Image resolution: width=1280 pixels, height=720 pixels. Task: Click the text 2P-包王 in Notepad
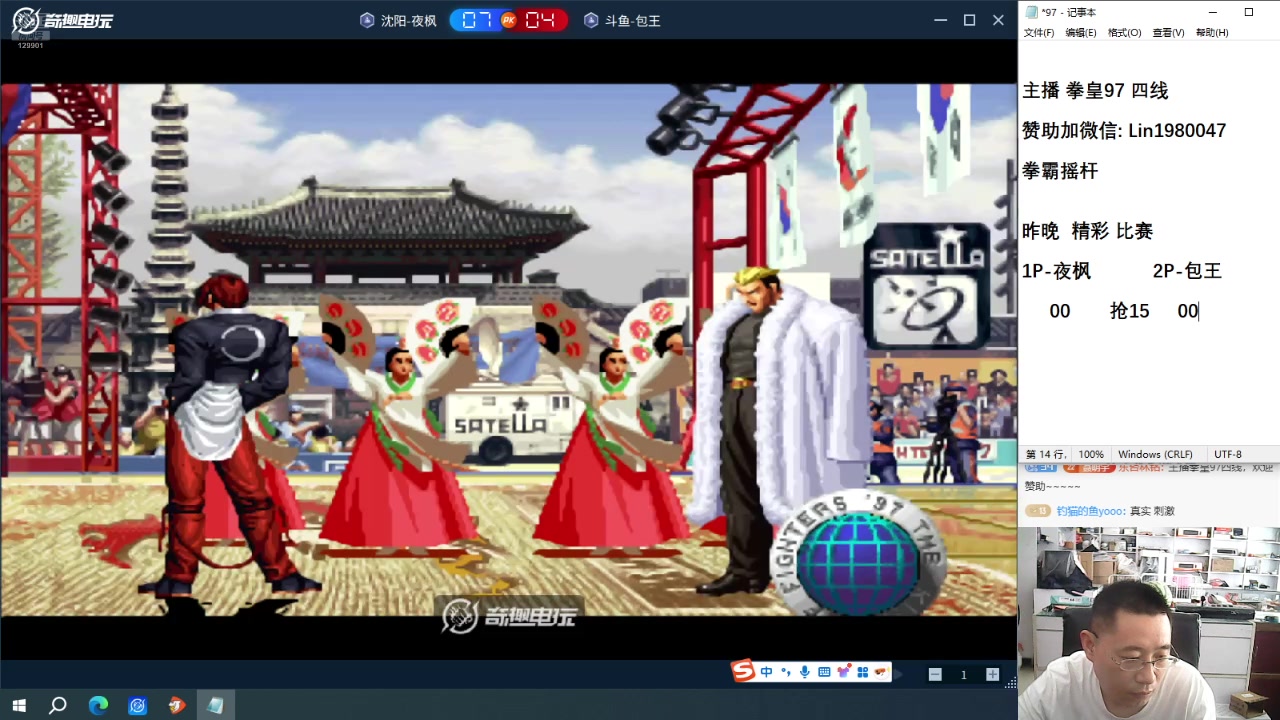click(x=1187, y=271)
